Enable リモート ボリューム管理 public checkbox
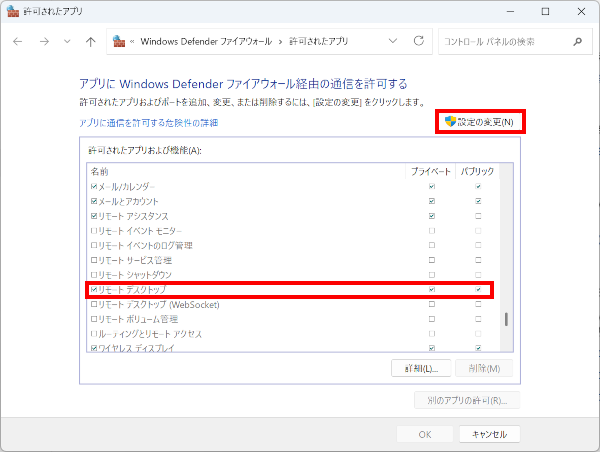Image resolution: width=600 pixels, height=452 pixels. click(x=478, y=319)
